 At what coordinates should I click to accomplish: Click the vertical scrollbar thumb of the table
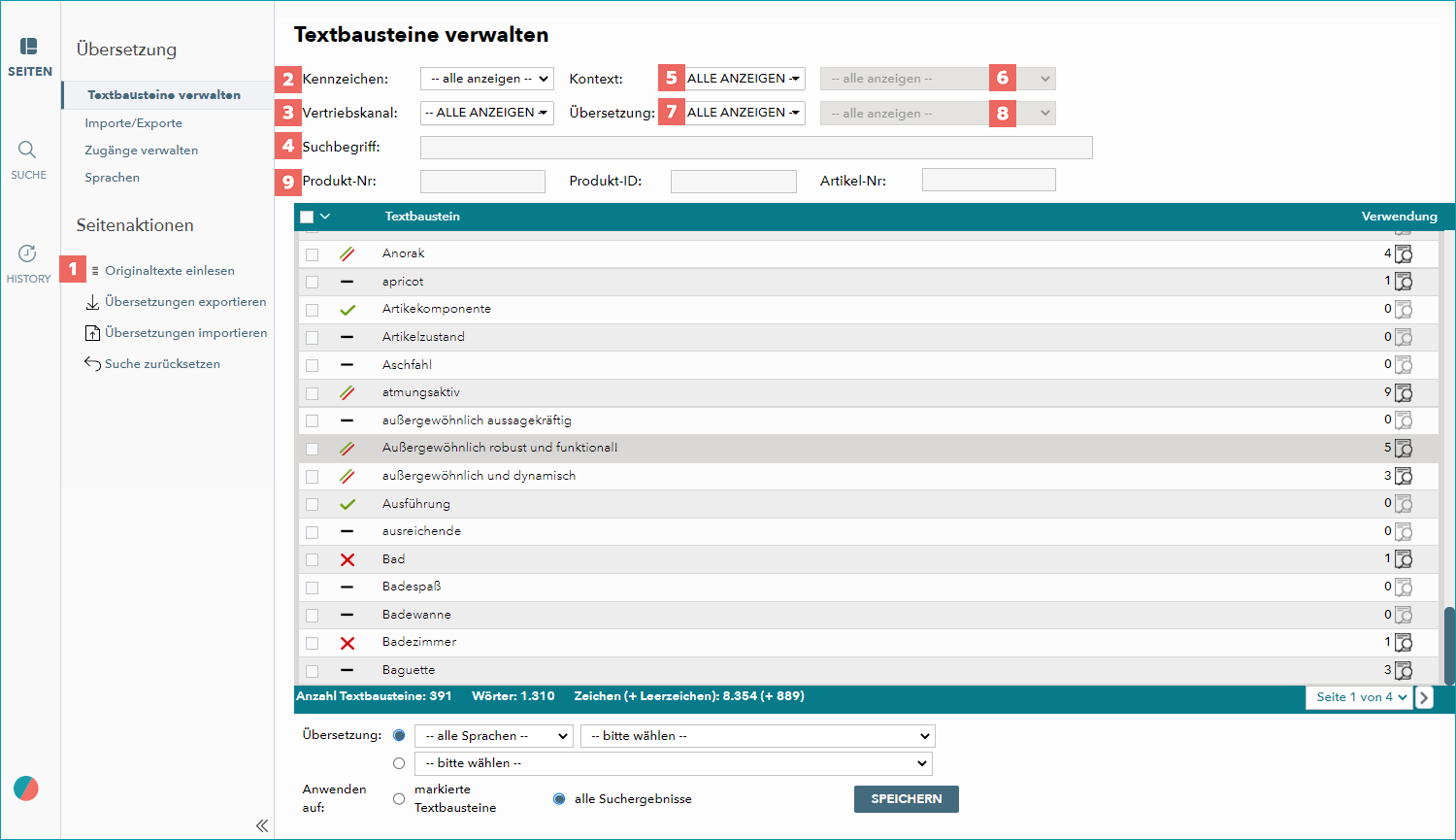(1449, 646)
